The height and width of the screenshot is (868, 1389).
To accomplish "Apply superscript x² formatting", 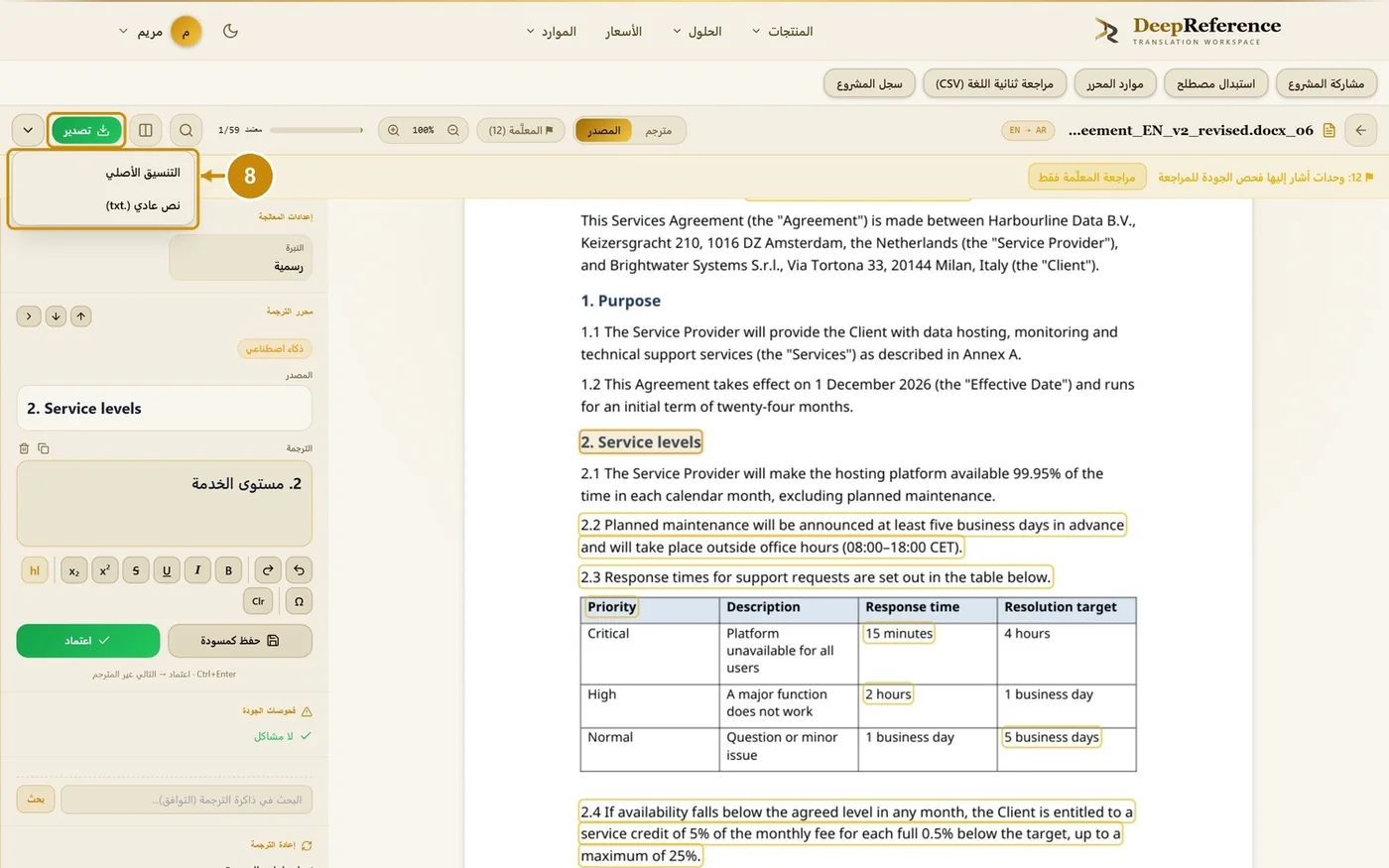I will click(105, 570).
